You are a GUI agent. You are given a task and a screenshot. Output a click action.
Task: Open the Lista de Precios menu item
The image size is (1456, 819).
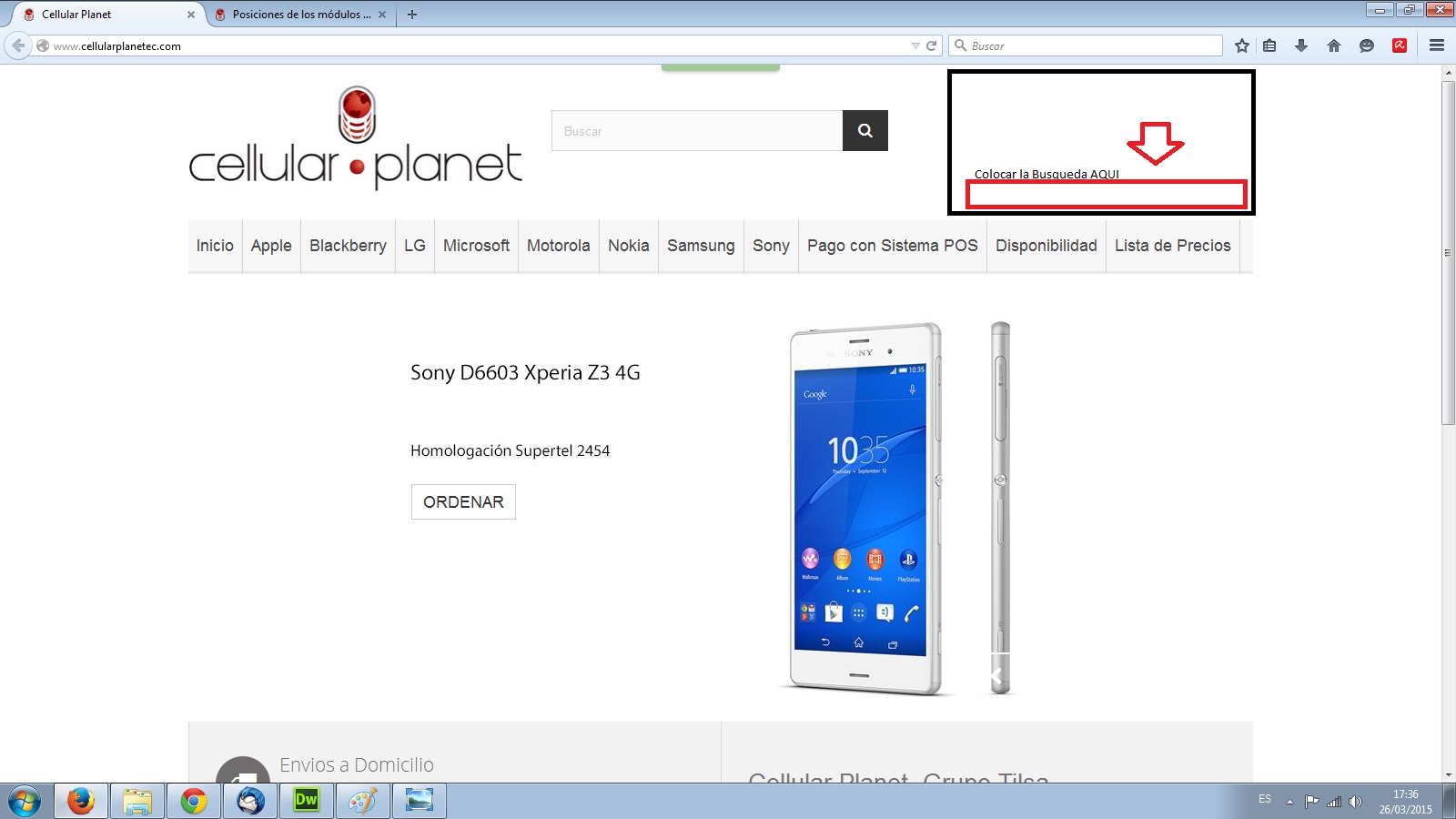tap(1173, 246)
